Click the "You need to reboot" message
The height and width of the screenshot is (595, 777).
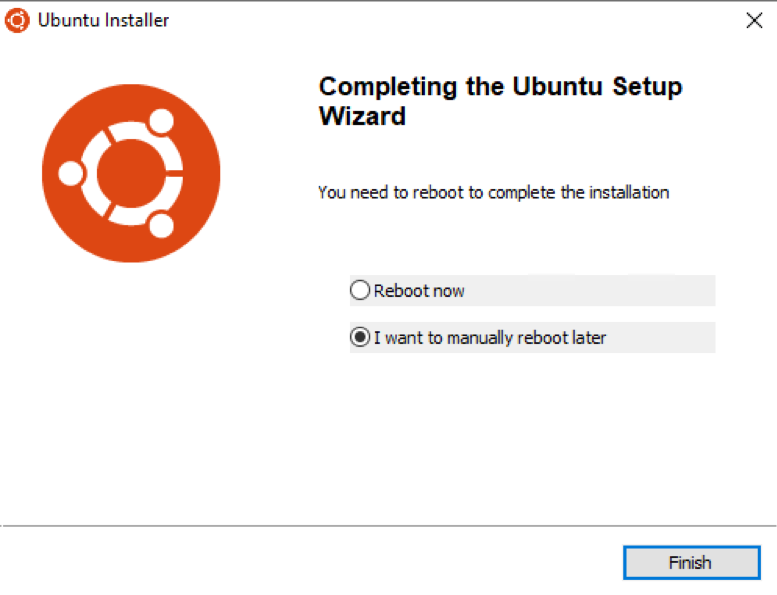click(494, 192)
